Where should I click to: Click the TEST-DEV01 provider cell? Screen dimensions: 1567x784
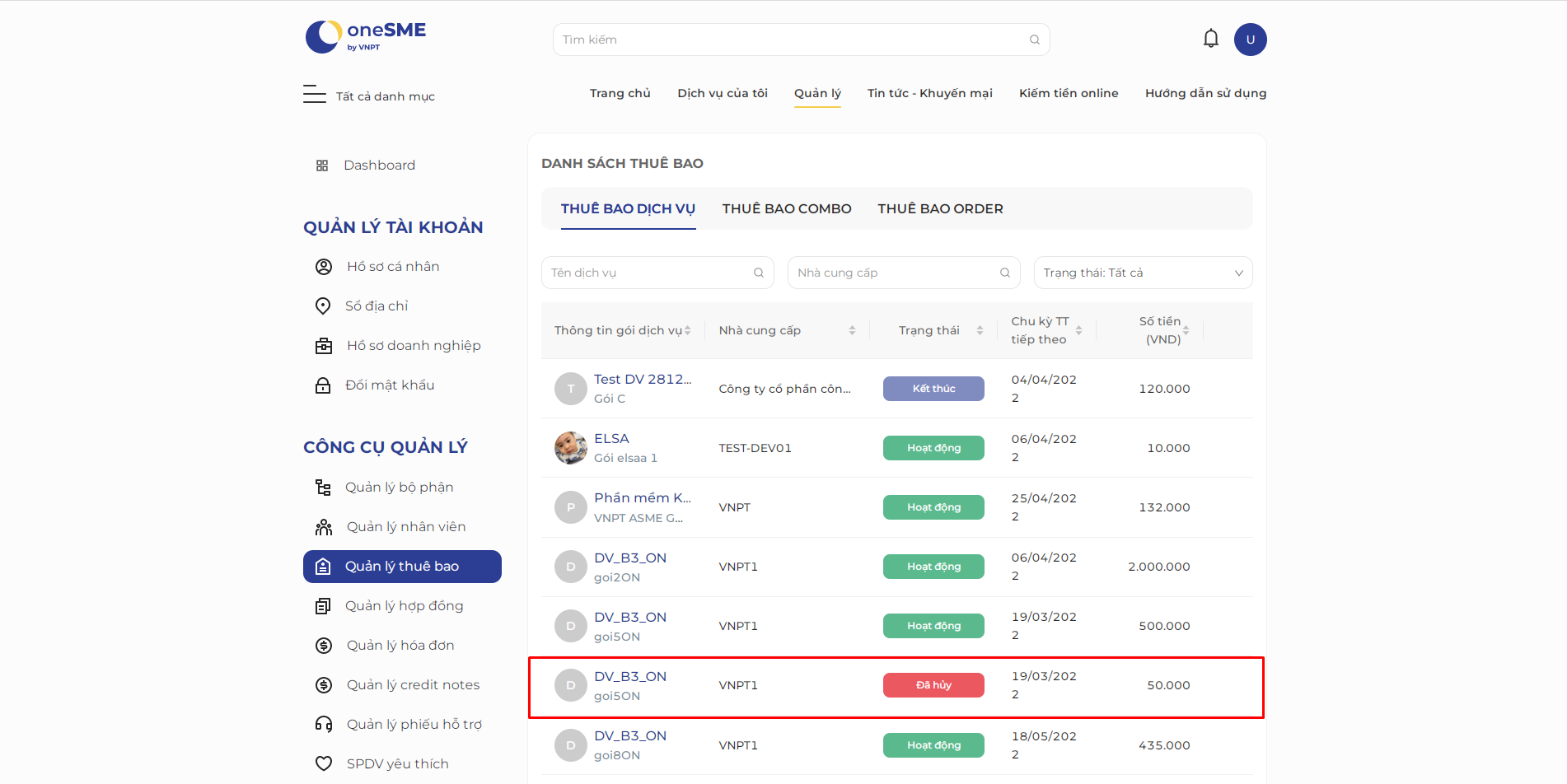755,448
